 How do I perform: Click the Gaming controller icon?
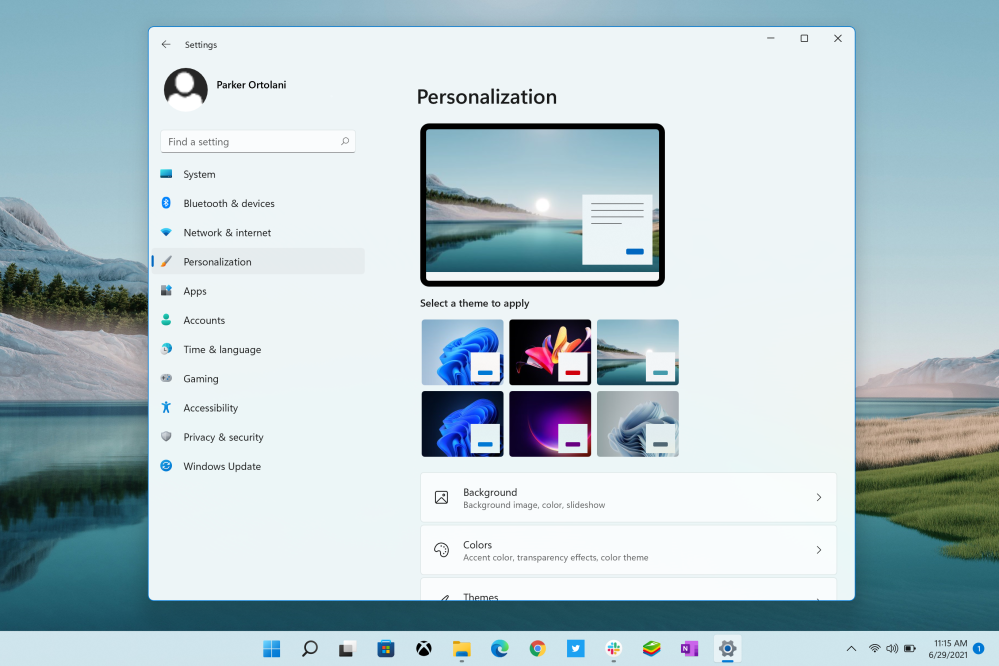pyautogui.click(x=166, y=379)
